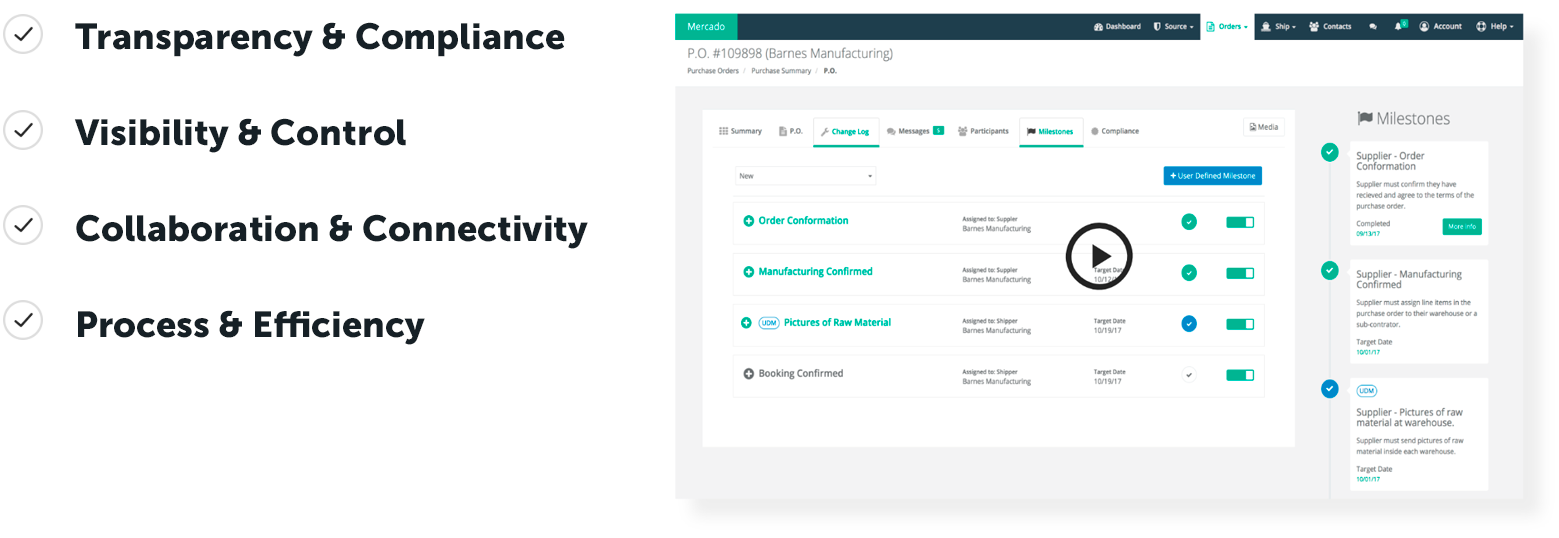The image size is (1559, 538).
Task: Click the Account user avatar icon
Action: [1424, 27]
